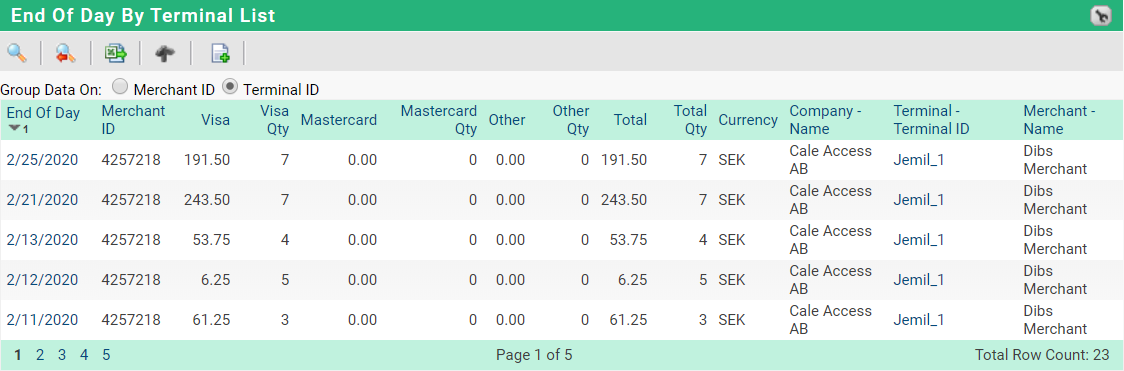Image resolution: width=1124 pixels, height=371 pixels.
Task: Open the 2/13/2020 end of day entry
Action: pyautogui.click(x=42, y=241)
